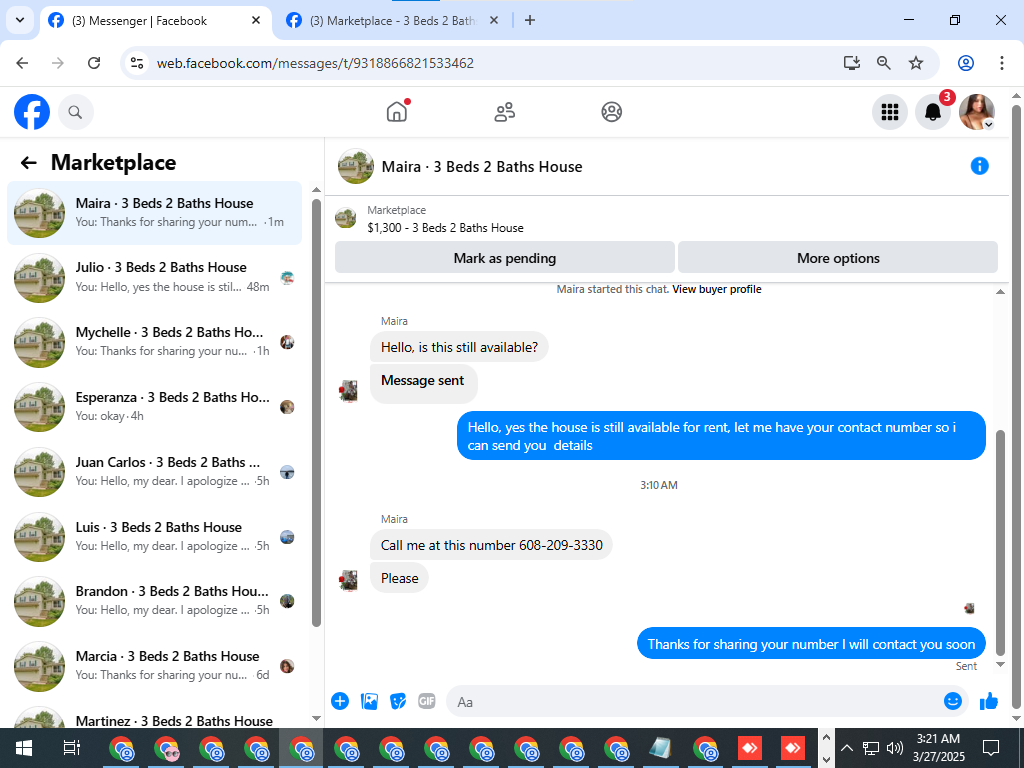Open Brandon's conversation
Screen dimensions: 1024x768
(x=155, y=601)
